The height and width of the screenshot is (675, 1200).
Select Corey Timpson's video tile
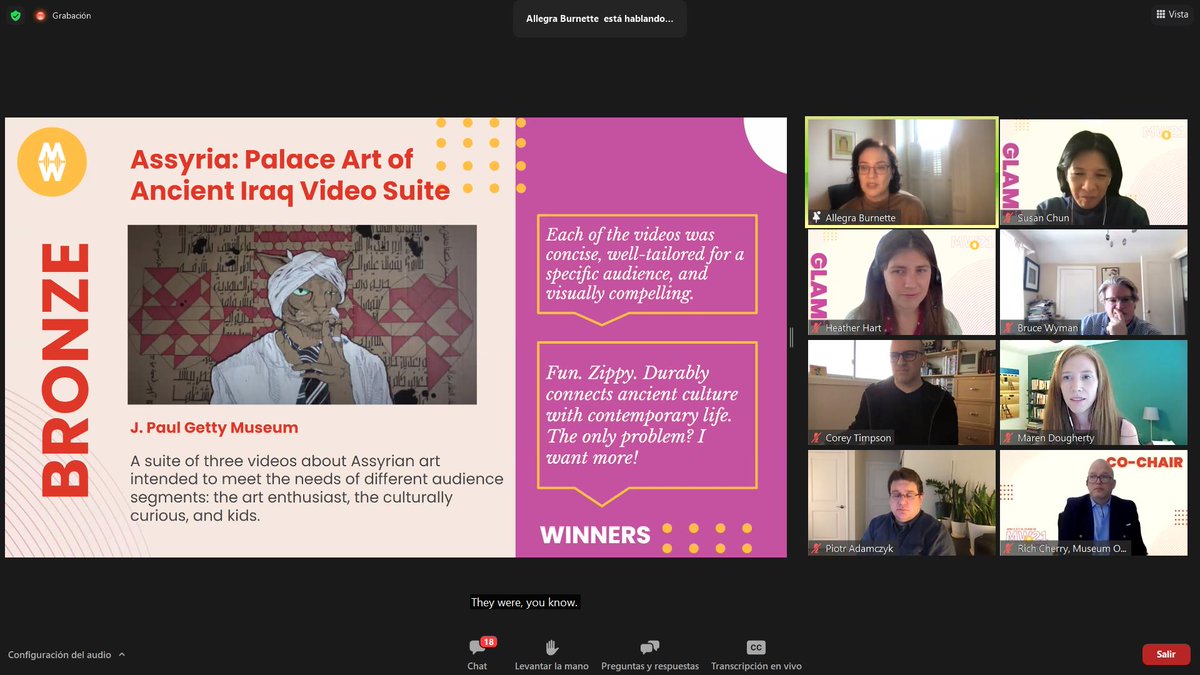(x=902, y=393)
